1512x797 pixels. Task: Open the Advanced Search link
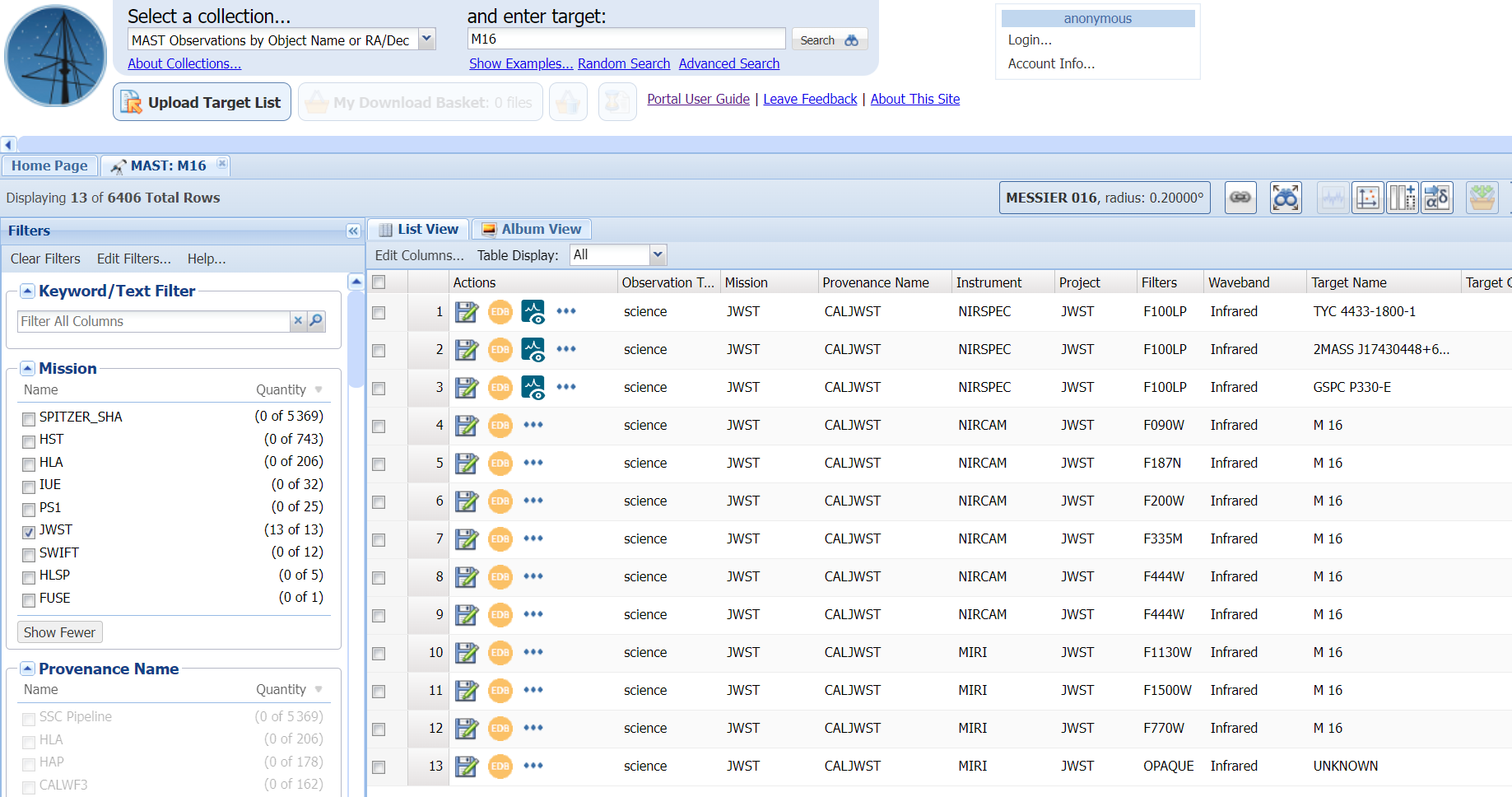pyautogui.click(x=728, y=63)
